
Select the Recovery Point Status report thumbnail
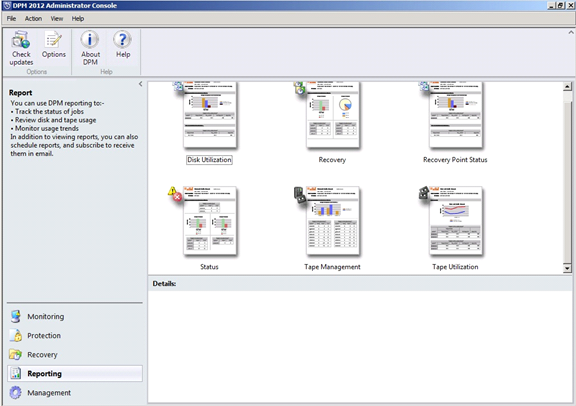pyautogui.click(x=456, y=115)
